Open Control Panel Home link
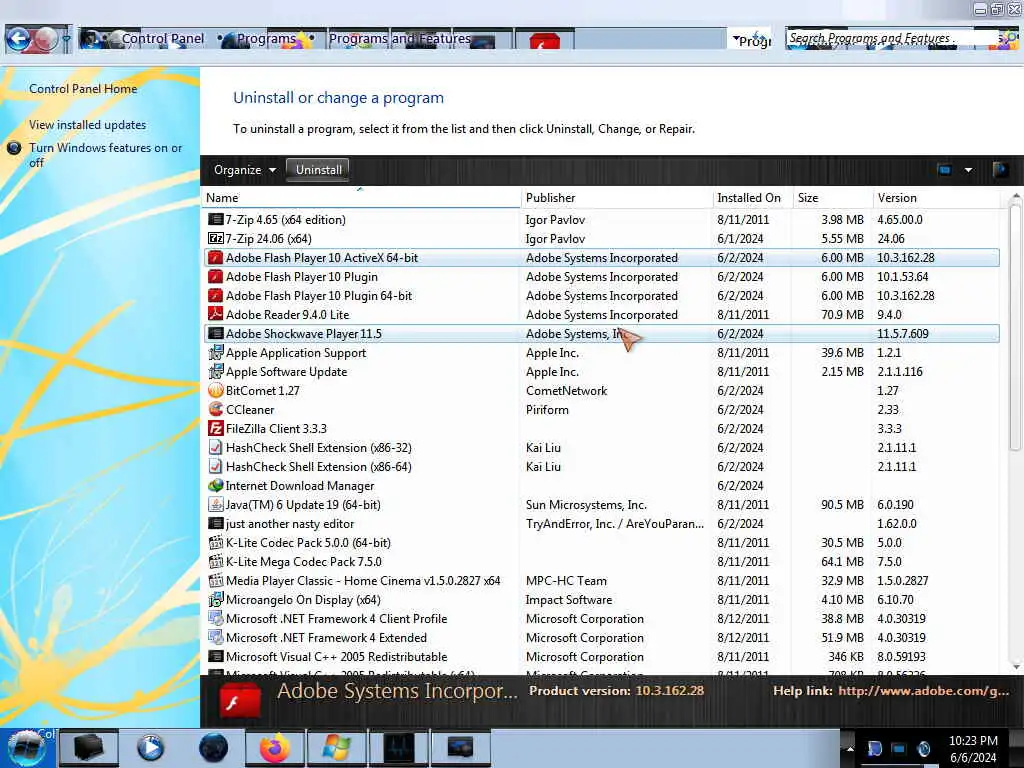The width and height of the screenshot is (1024, 768). pos(83,89)
